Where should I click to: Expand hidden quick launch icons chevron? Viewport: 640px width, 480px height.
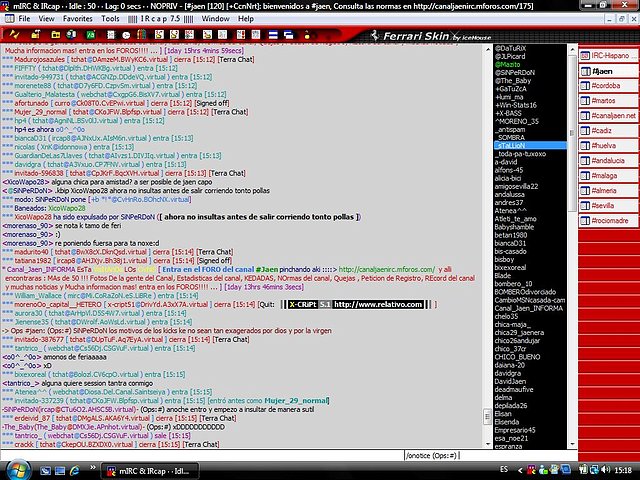93,468
